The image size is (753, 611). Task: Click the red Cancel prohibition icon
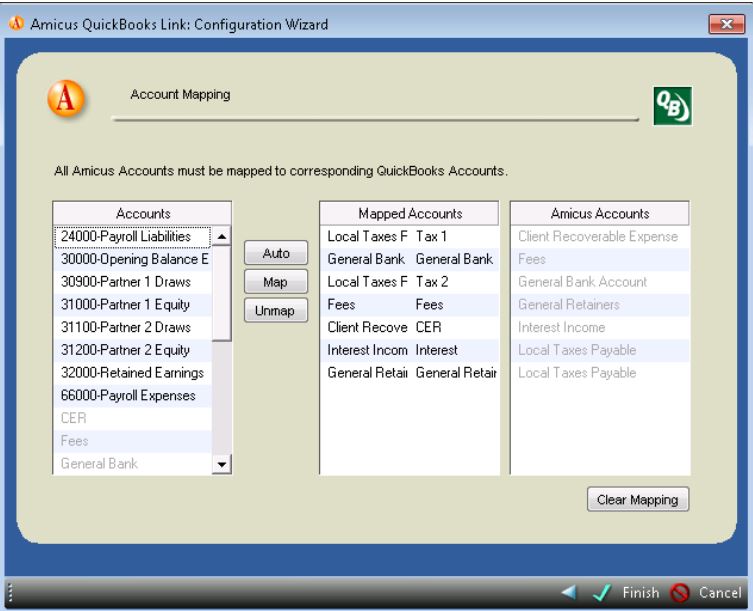click(680, 592)
